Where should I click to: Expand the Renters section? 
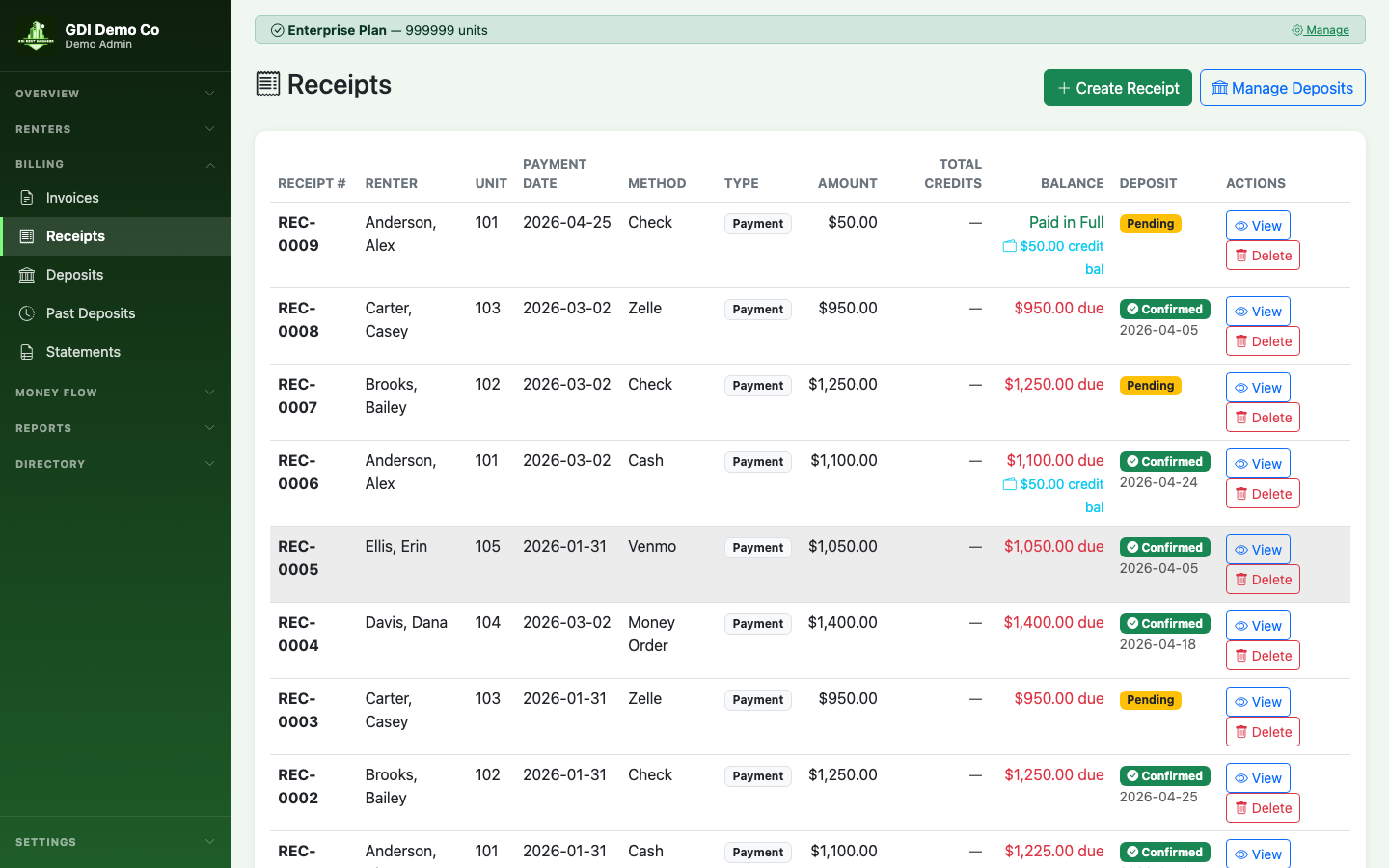(x=116, y=129)
